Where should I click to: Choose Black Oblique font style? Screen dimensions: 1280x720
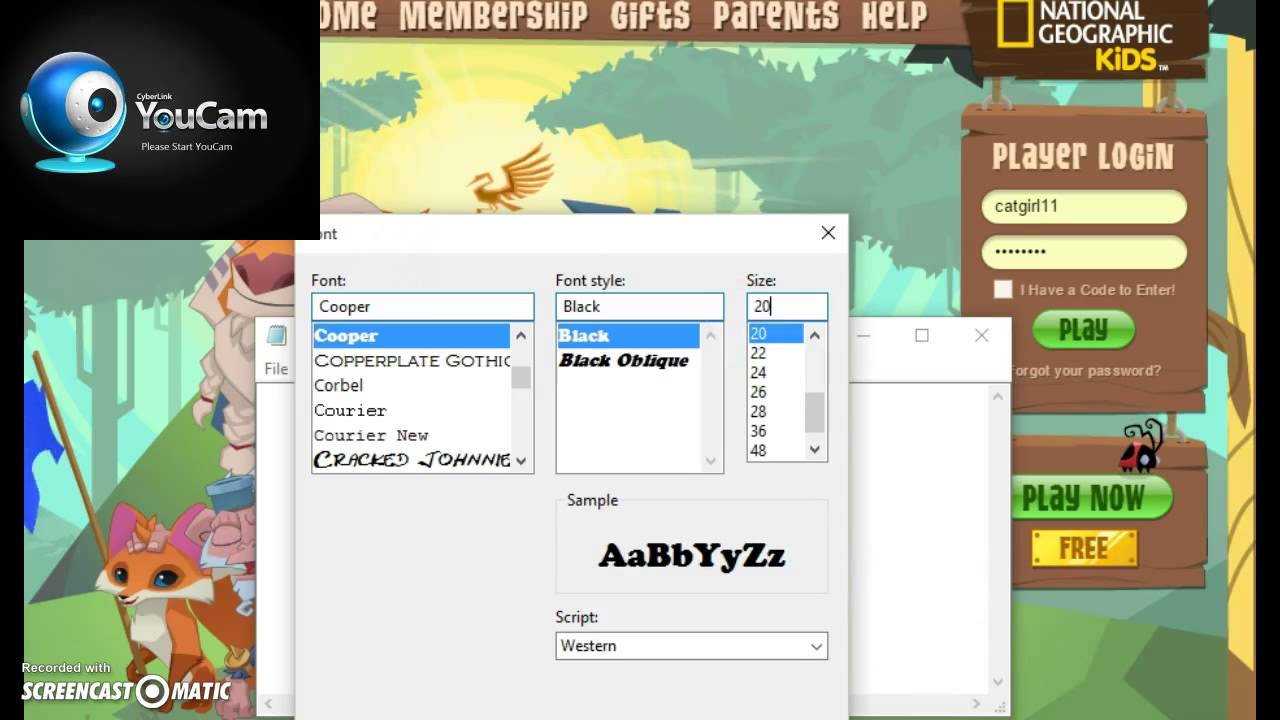(629, 360)
